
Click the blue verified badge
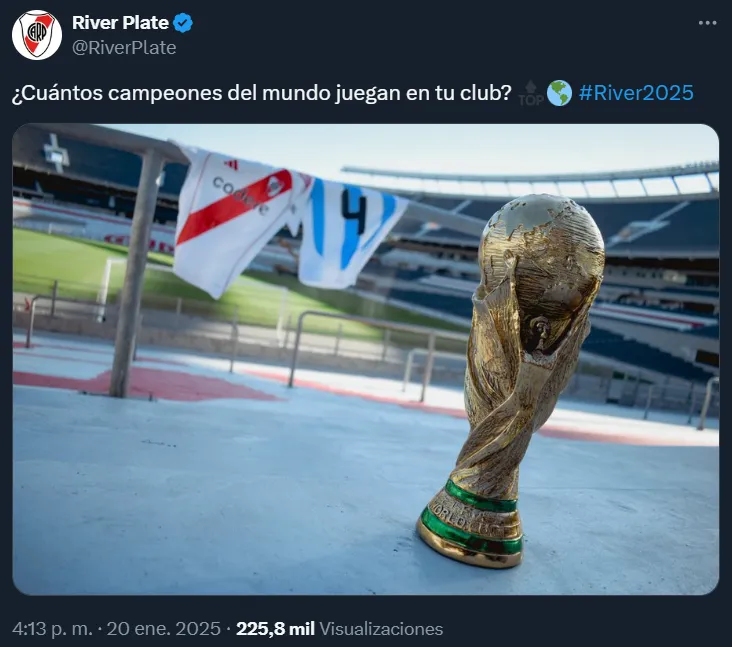pos(183,23)
